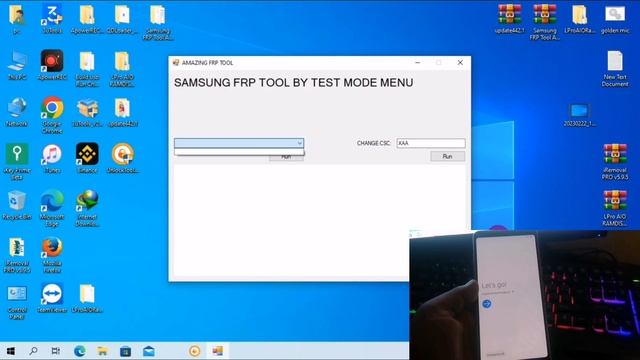Click the empty dropdown list below combo box
Image resolution: width=640 pixels, height=360 pixels.
[x=239, y=152]
